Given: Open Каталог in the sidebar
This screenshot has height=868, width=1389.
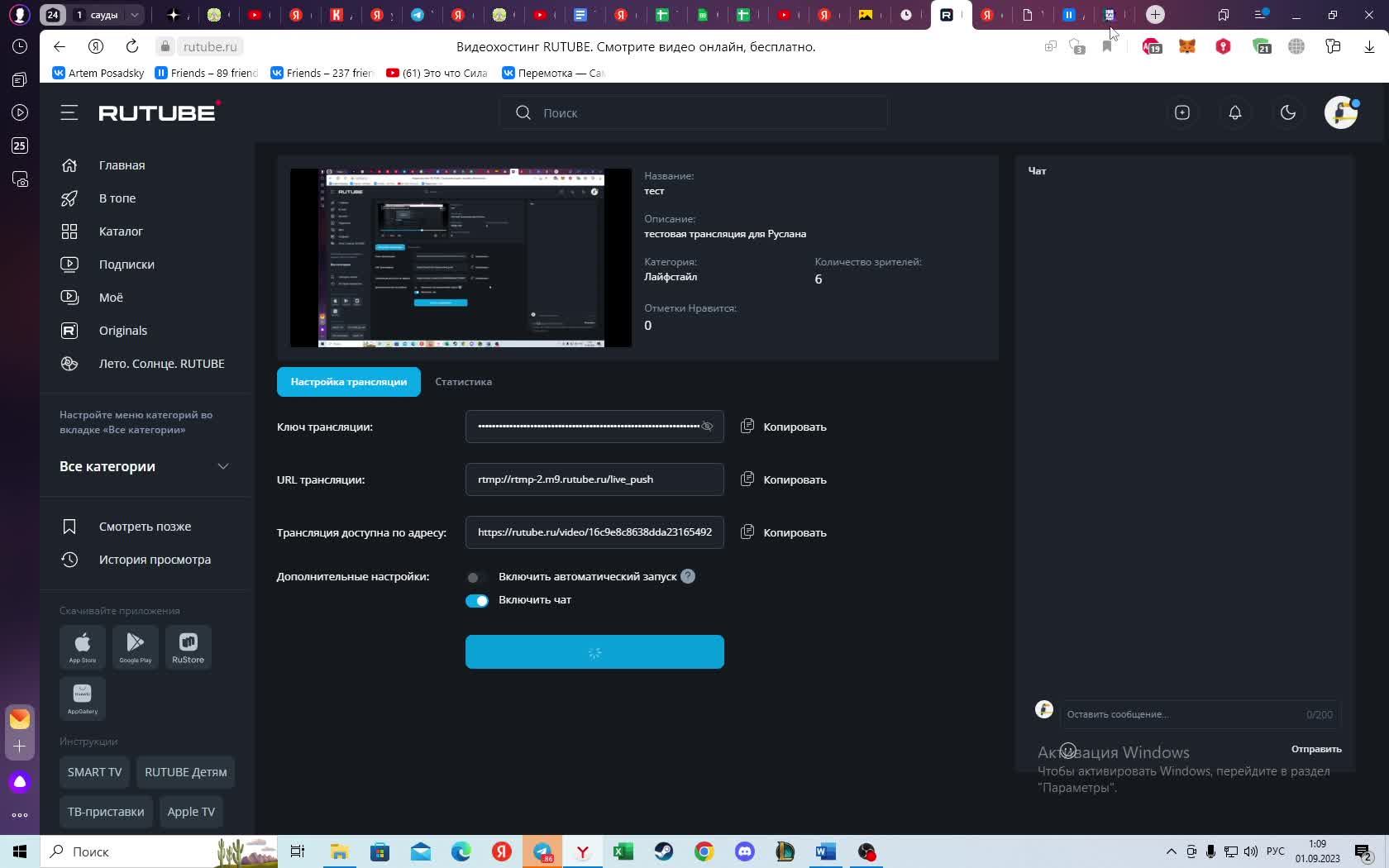Looking at the screenshot, I should pos(121,231).
